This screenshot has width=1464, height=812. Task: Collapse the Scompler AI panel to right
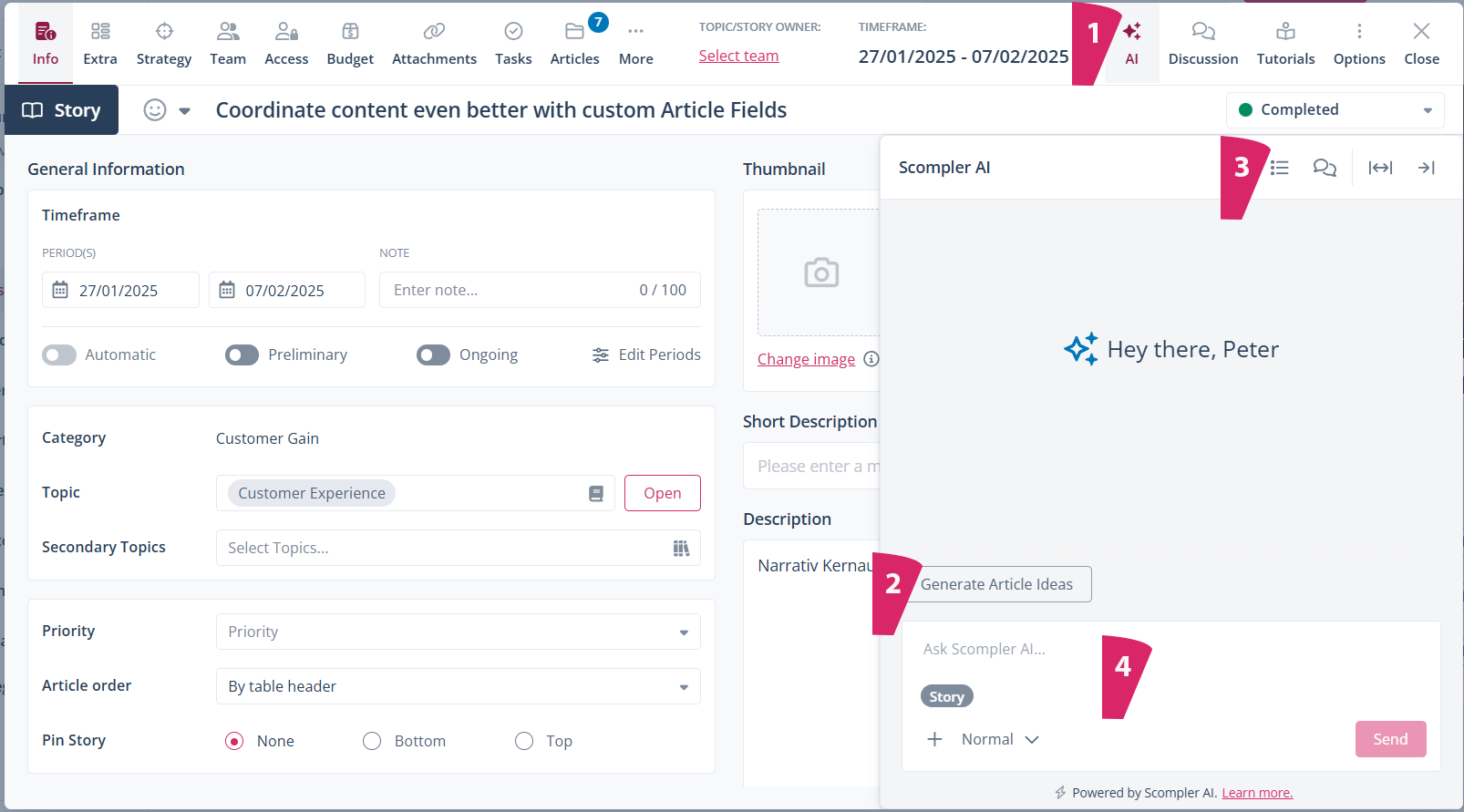point(1426,168)
